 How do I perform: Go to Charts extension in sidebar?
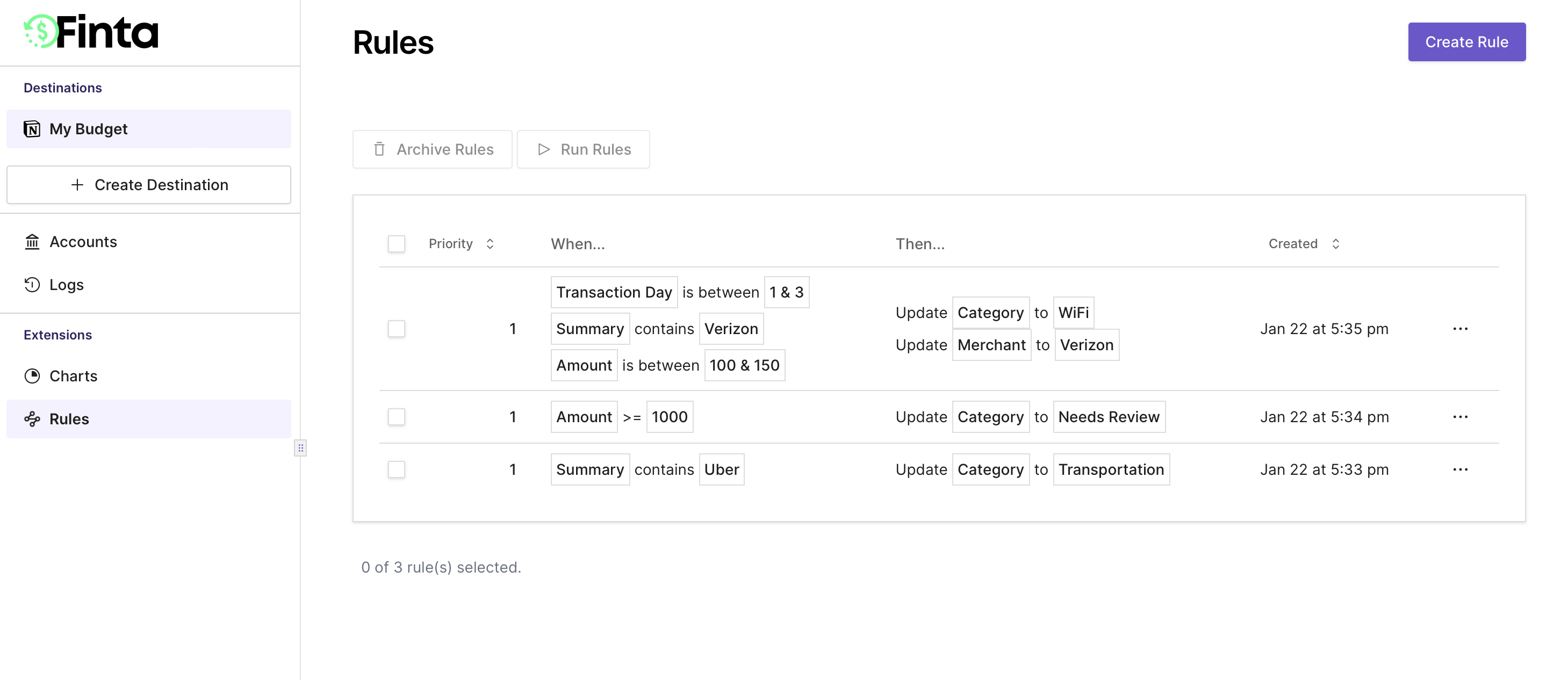point(73,376)
